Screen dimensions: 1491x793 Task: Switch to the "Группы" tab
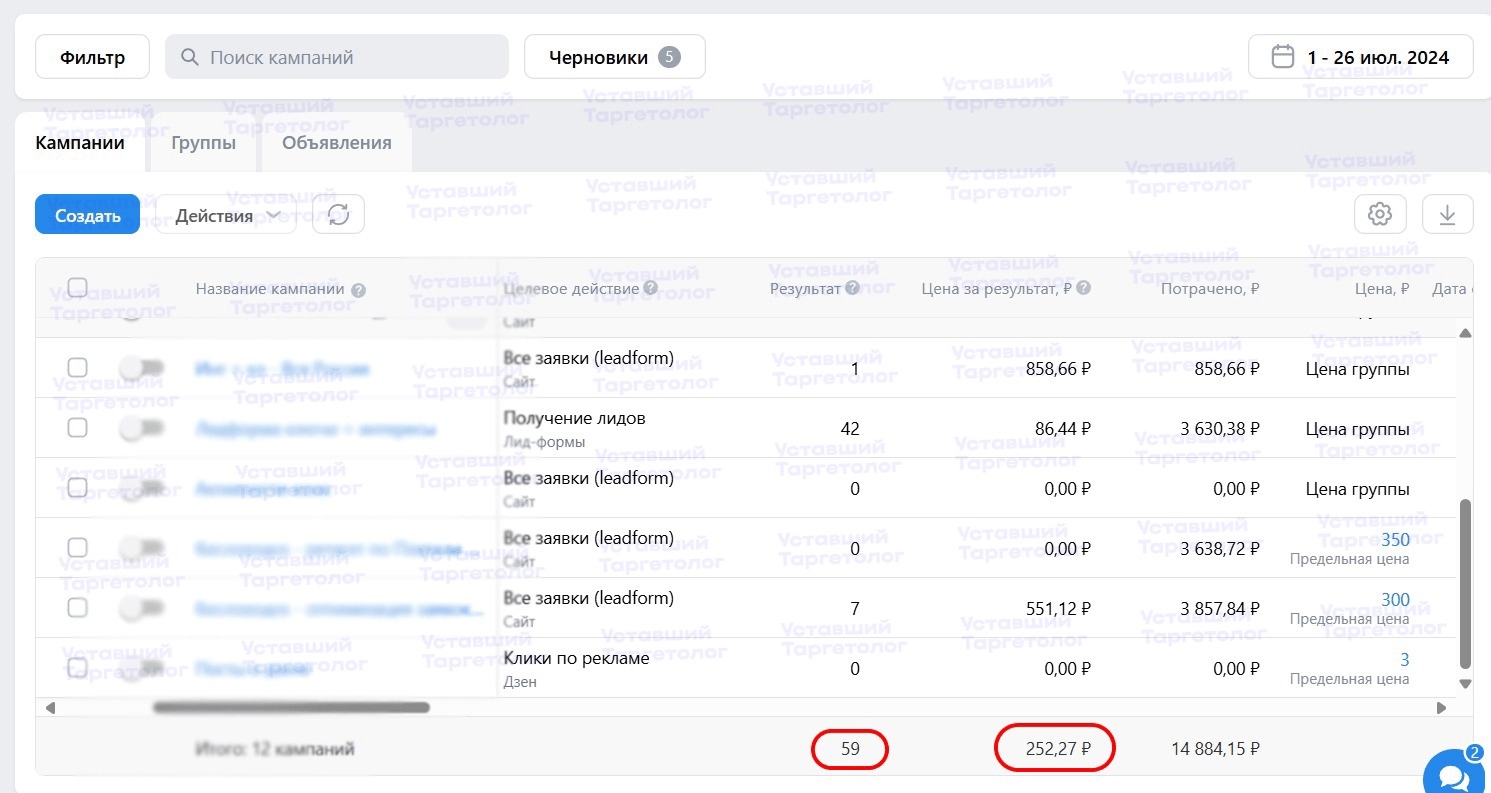[203, 143]
